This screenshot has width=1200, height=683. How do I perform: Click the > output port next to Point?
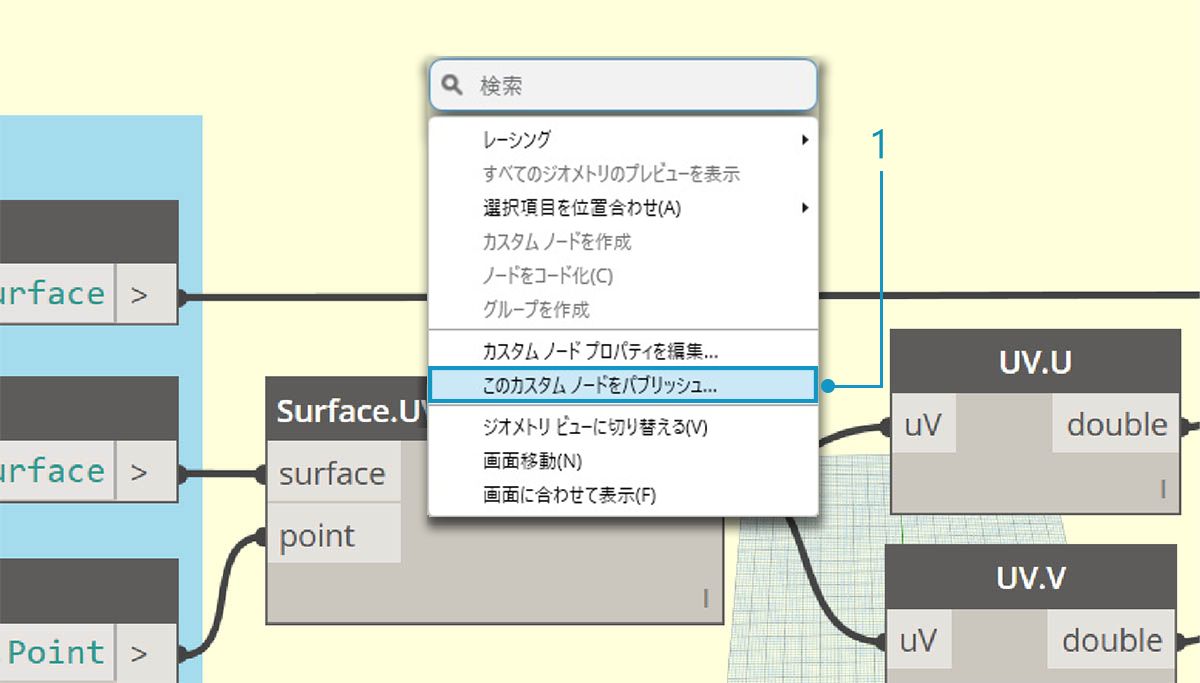pos(146,652)
